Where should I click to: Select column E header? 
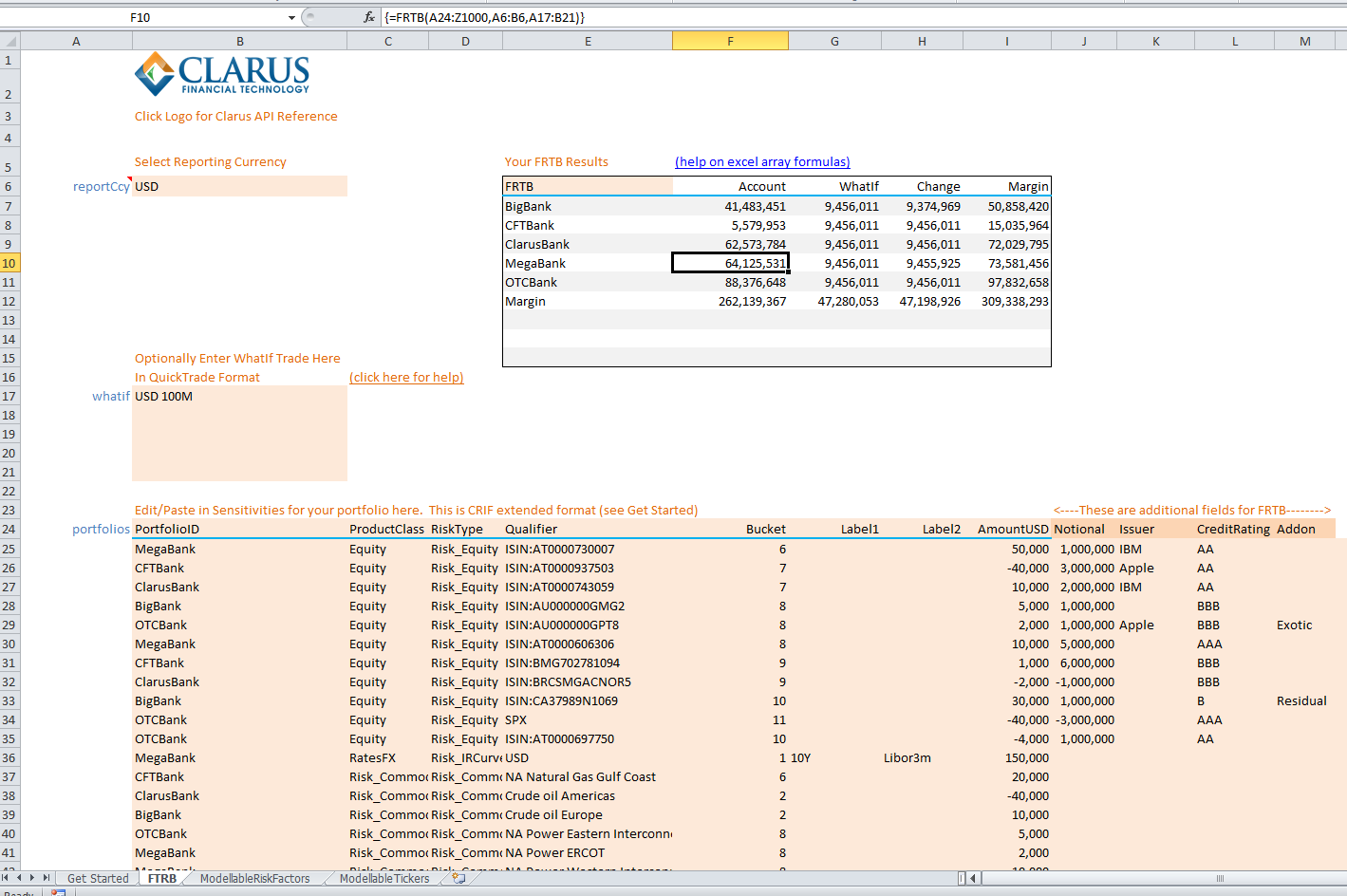click(588, 41)
